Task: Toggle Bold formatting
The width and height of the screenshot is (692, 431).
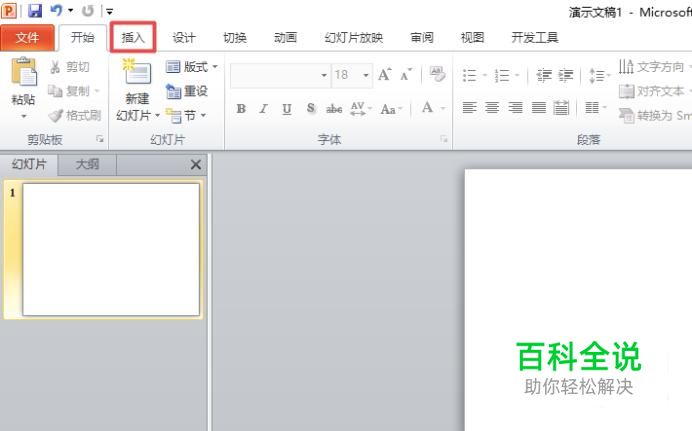Action: [241, 109]
